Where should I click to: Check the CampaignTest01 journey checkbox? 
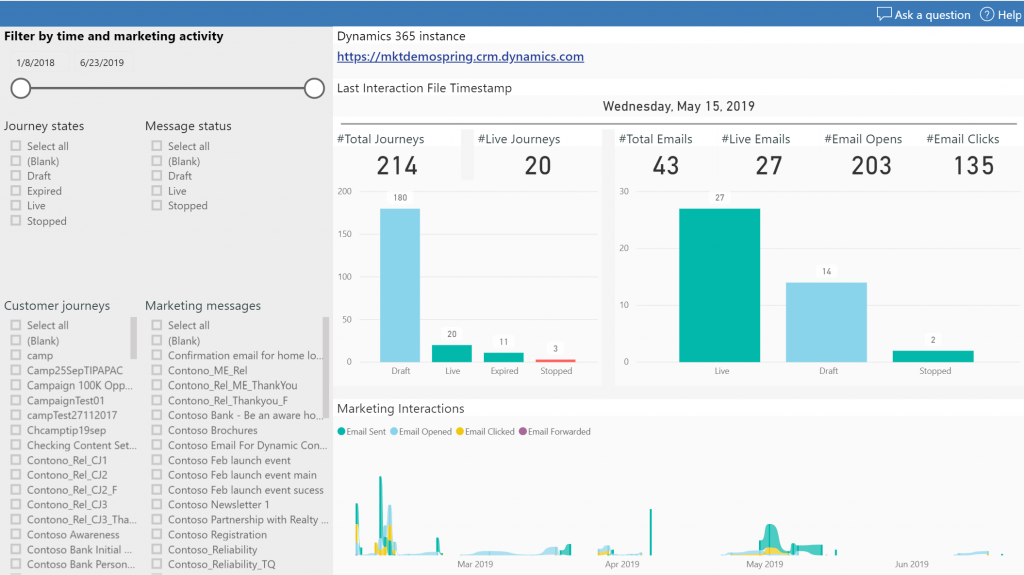[16, 401]
